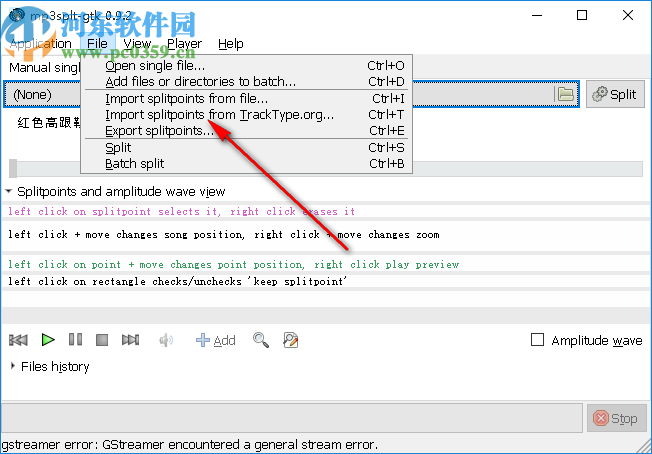Click the Chinese song title text
The image size is (652, 454).
[48, 123]
